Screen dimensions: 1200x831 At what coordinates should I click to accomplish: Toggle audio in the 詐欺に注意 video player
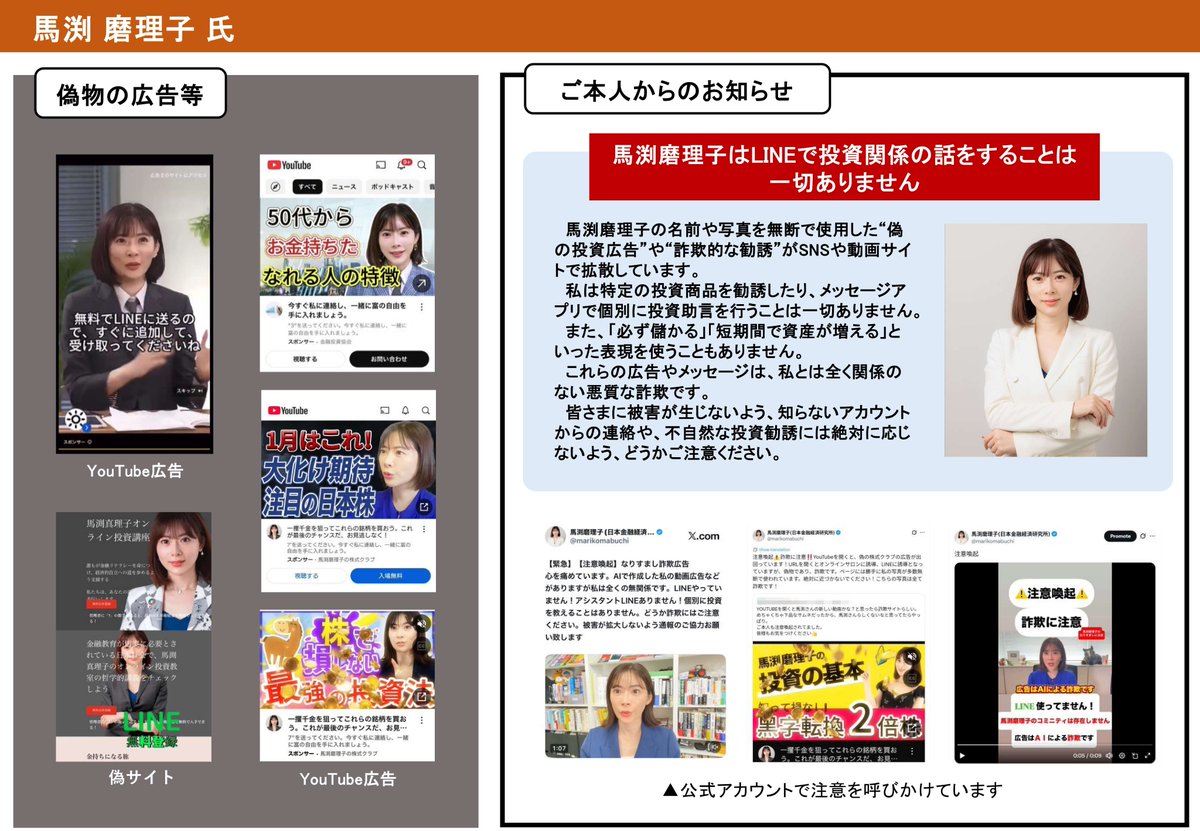click(x=1109, y=754)
